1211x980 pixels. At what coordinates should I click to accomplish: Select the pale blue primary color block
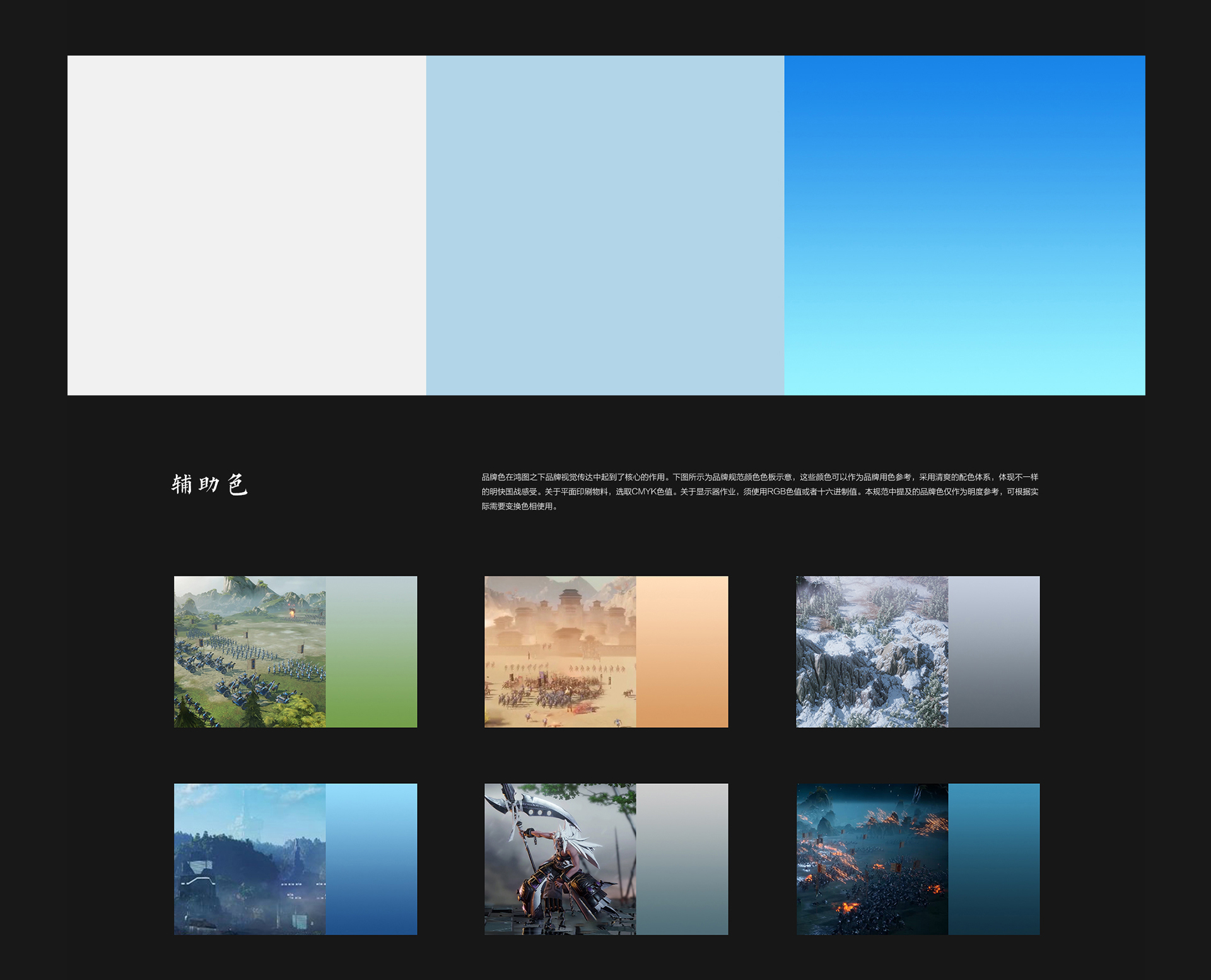605,225
